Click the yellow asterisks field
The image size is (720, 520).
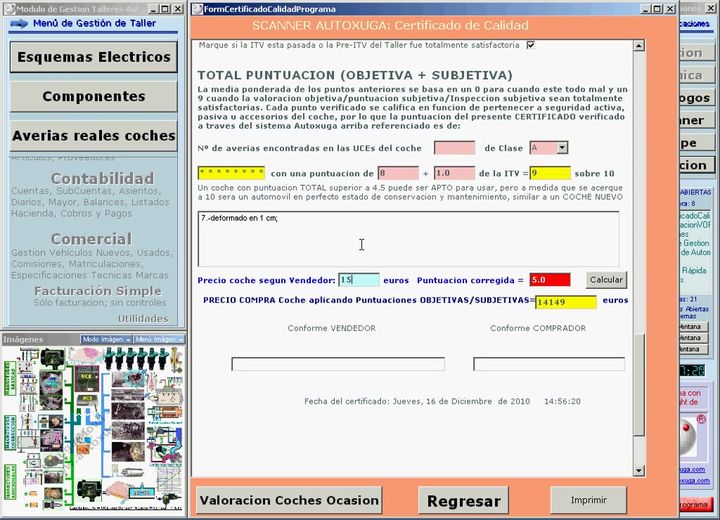click(231, 173)
